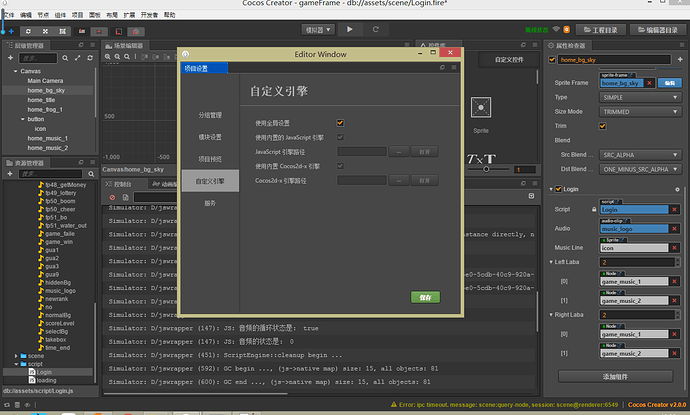Open 编辑器目录 editor folder button
Viewport: 690px width, 415px height.
[x=657, y=30]
